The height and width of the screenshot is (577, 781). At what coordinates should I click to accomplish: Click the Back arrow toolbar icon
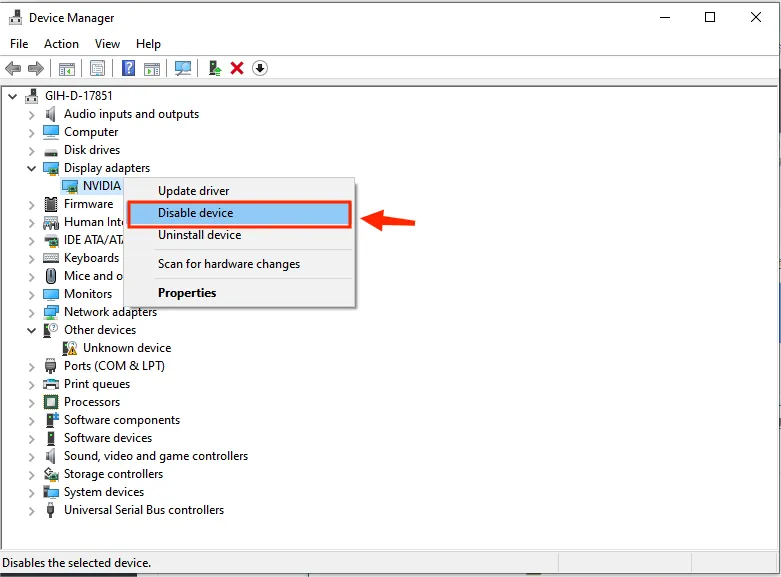pos(13,68)
